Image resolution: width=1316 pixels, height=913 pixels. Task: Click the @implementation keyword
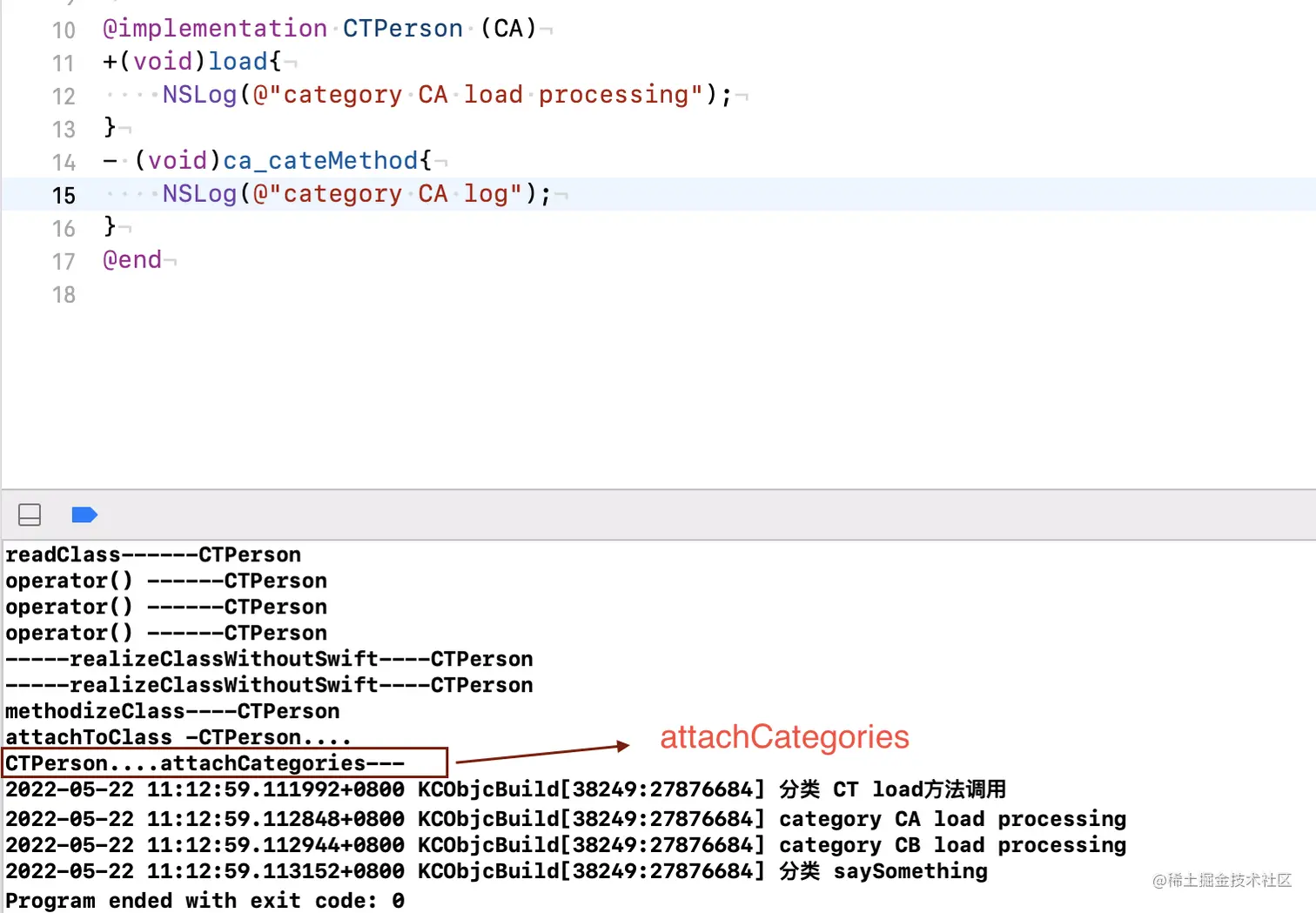[215, 29]
